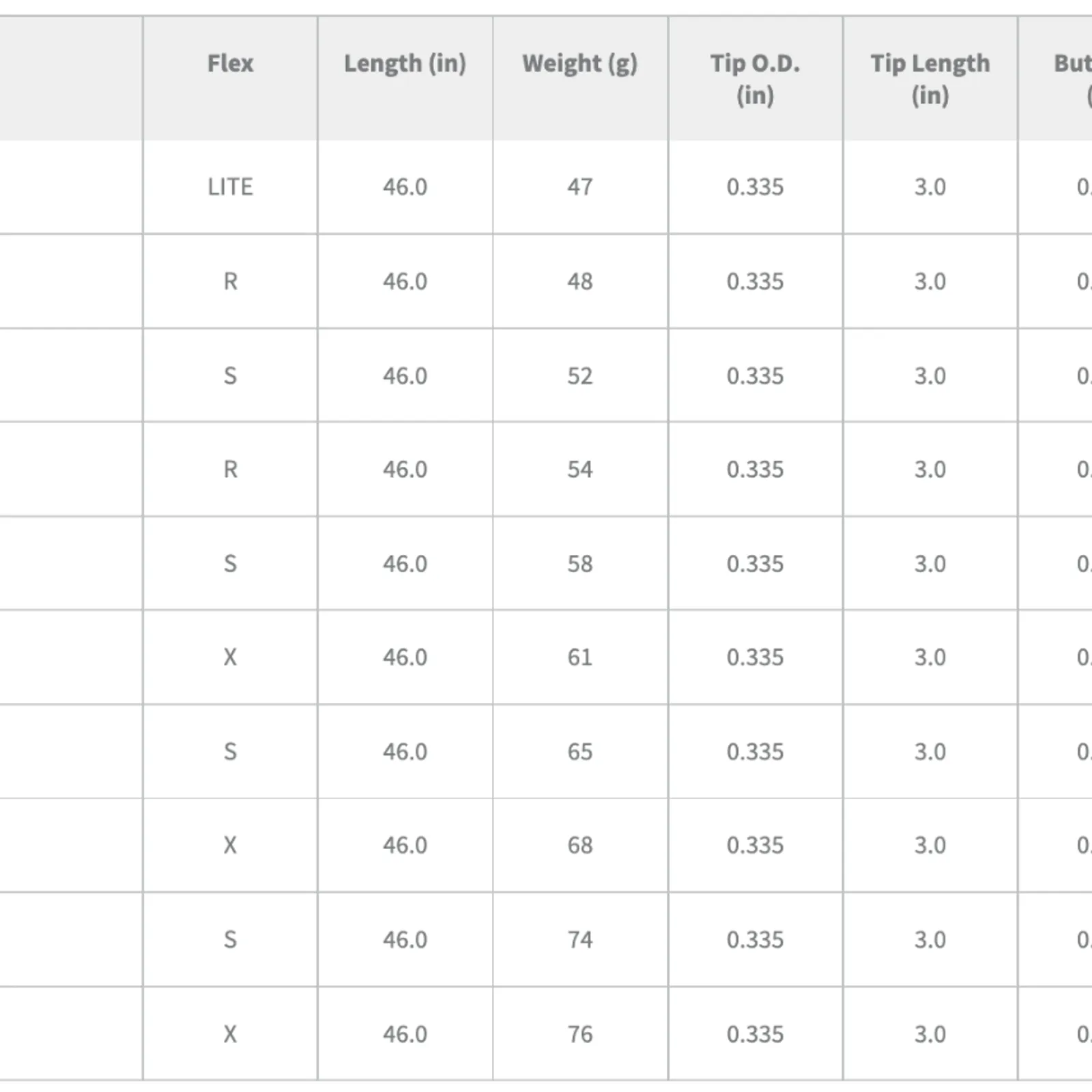Image resolution: width=1092 pixels, height=1092 pixels.
Task: Click the Length (in) column header
Action: point(405,78)
